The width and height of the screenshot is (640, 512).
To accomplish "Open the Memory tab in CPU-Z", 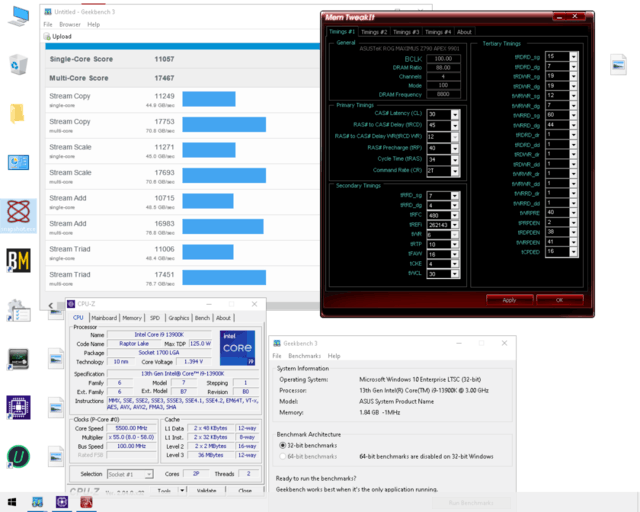I will coord(132,318).
